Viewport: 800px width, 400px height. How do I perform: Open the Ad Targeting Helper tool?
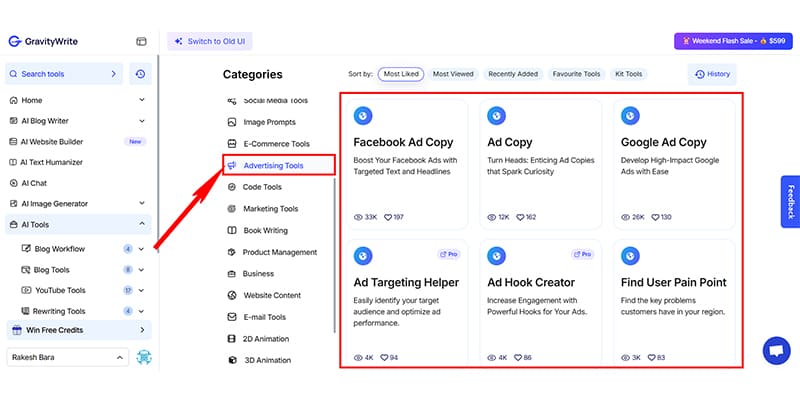(407, 302)
